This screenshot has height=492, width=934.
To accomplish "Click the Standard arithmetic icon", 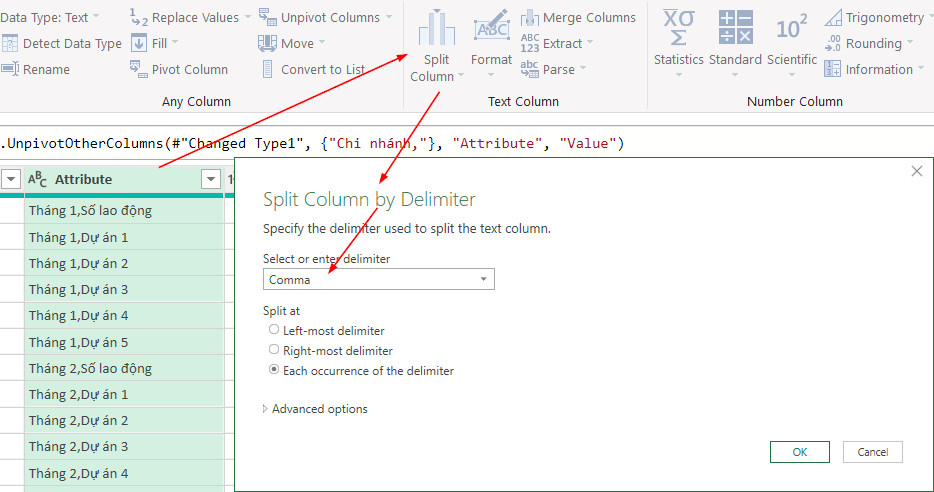I will click(x=736, y=27).
